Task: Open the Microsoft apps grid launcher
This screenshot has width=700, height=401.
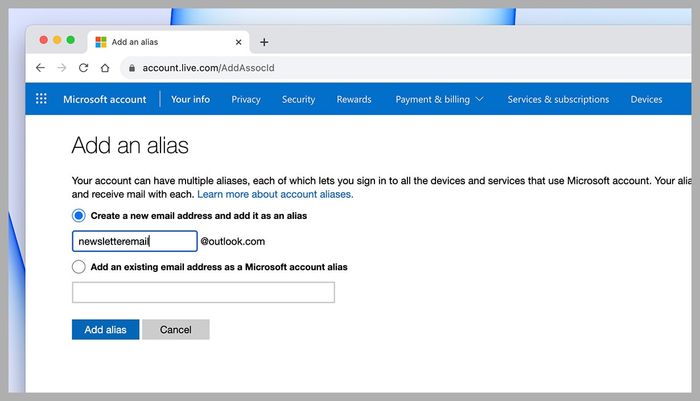Action: 41,99
